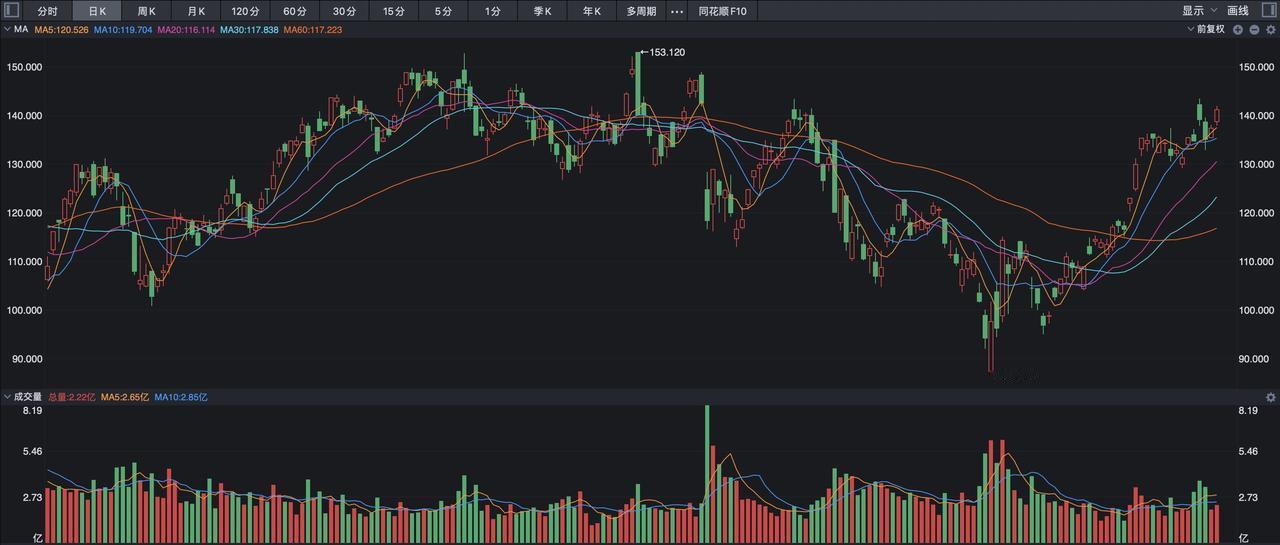The height and width of the screenshot is (545, 1280).
Task: Zoom out chart with minus icon
Action: tap(1254, 30)
